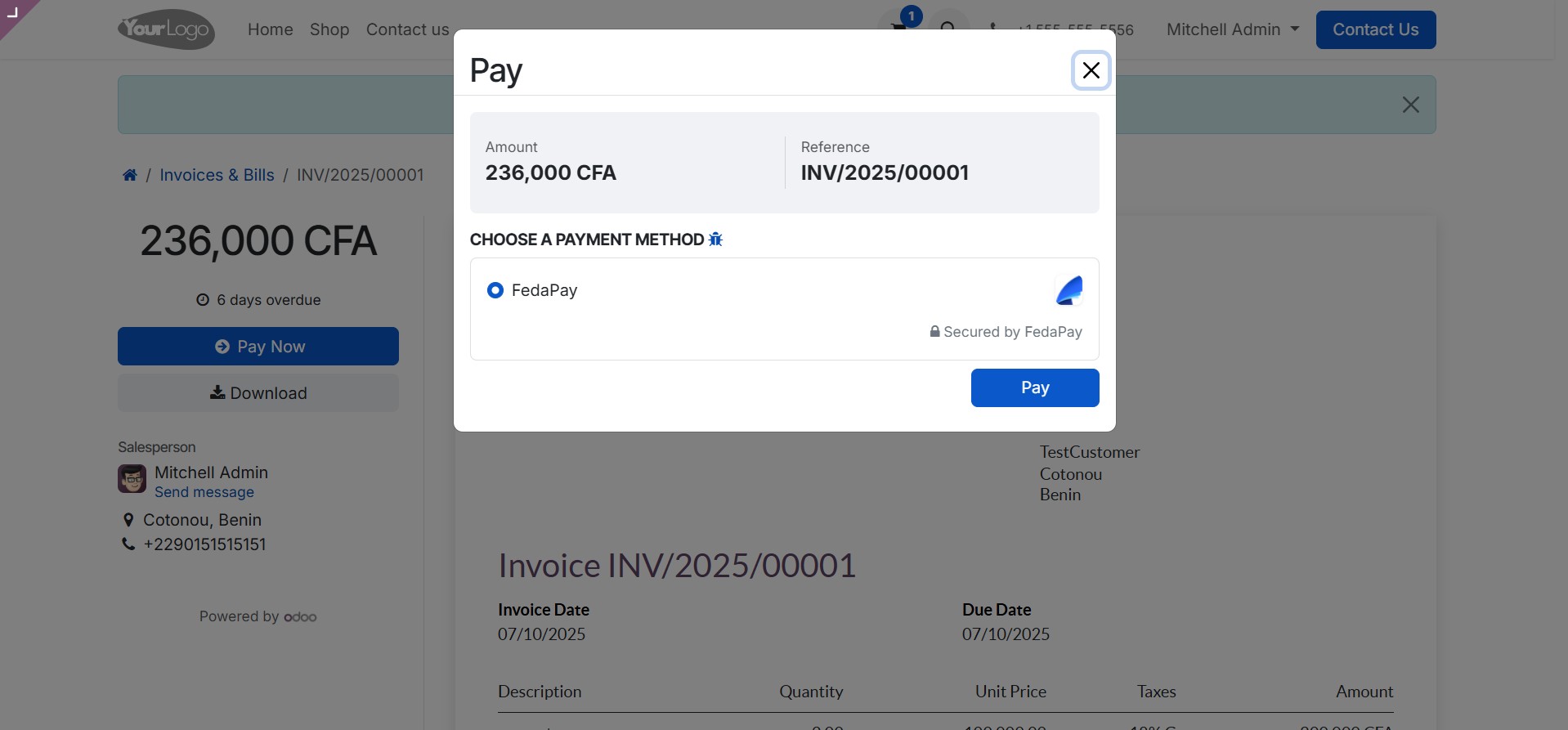Close the Pay dialog
The image size is (1568, 730).
(1091, 70)
